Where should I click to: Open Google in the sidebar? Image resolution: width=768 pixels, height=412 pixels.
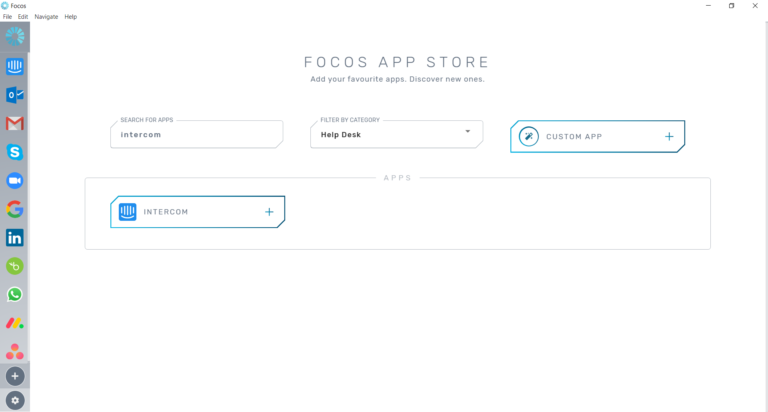[x=15, y=209]
